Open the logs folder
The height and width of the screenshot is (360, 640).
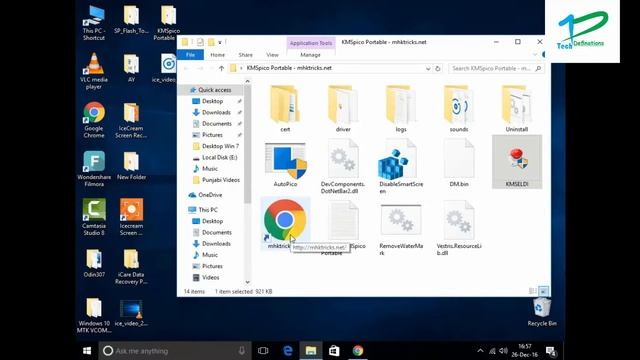[x=401, y=108]
